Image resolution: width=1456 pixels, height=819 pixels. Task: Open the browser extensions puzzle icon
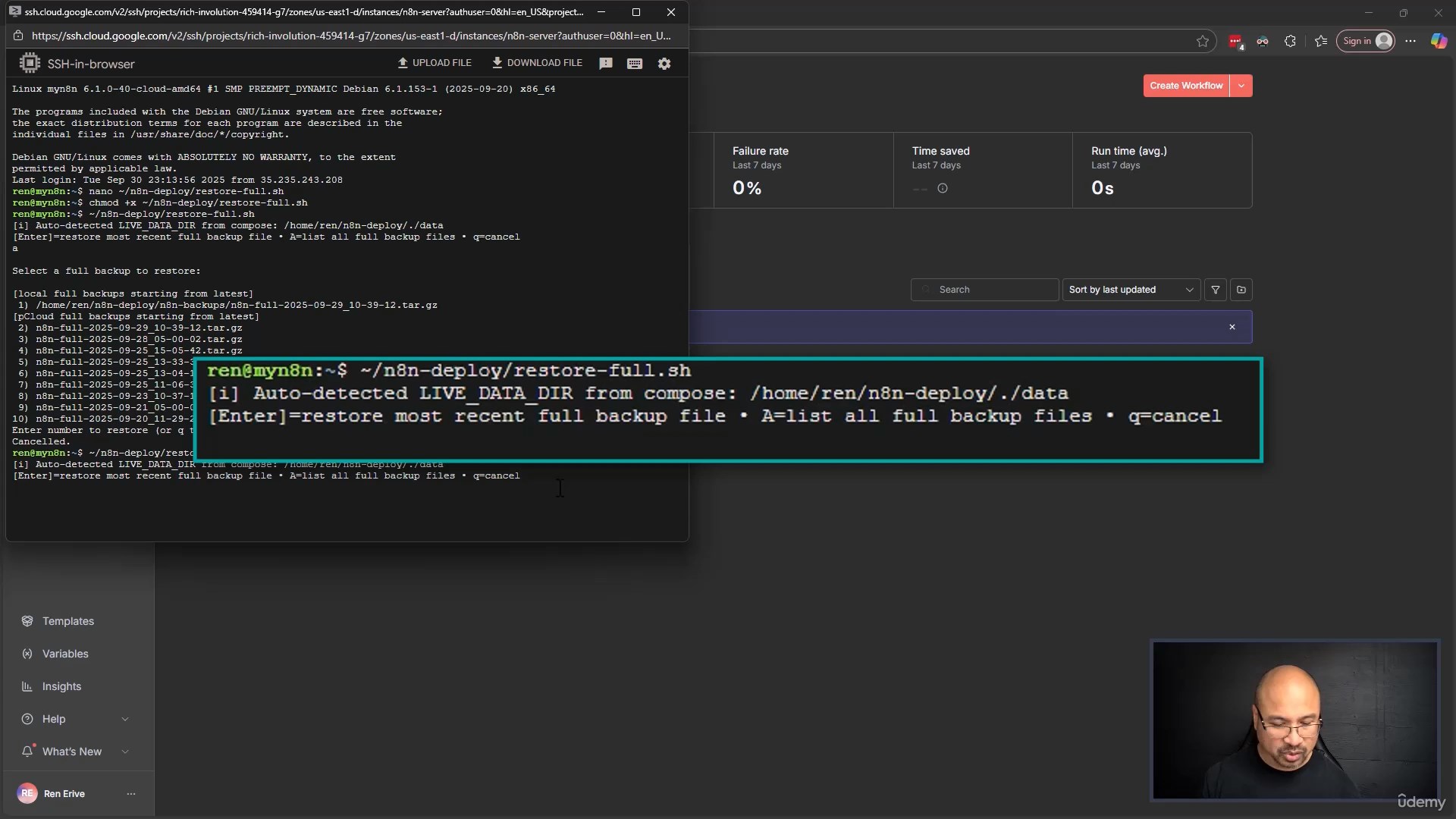point(1290,42)
